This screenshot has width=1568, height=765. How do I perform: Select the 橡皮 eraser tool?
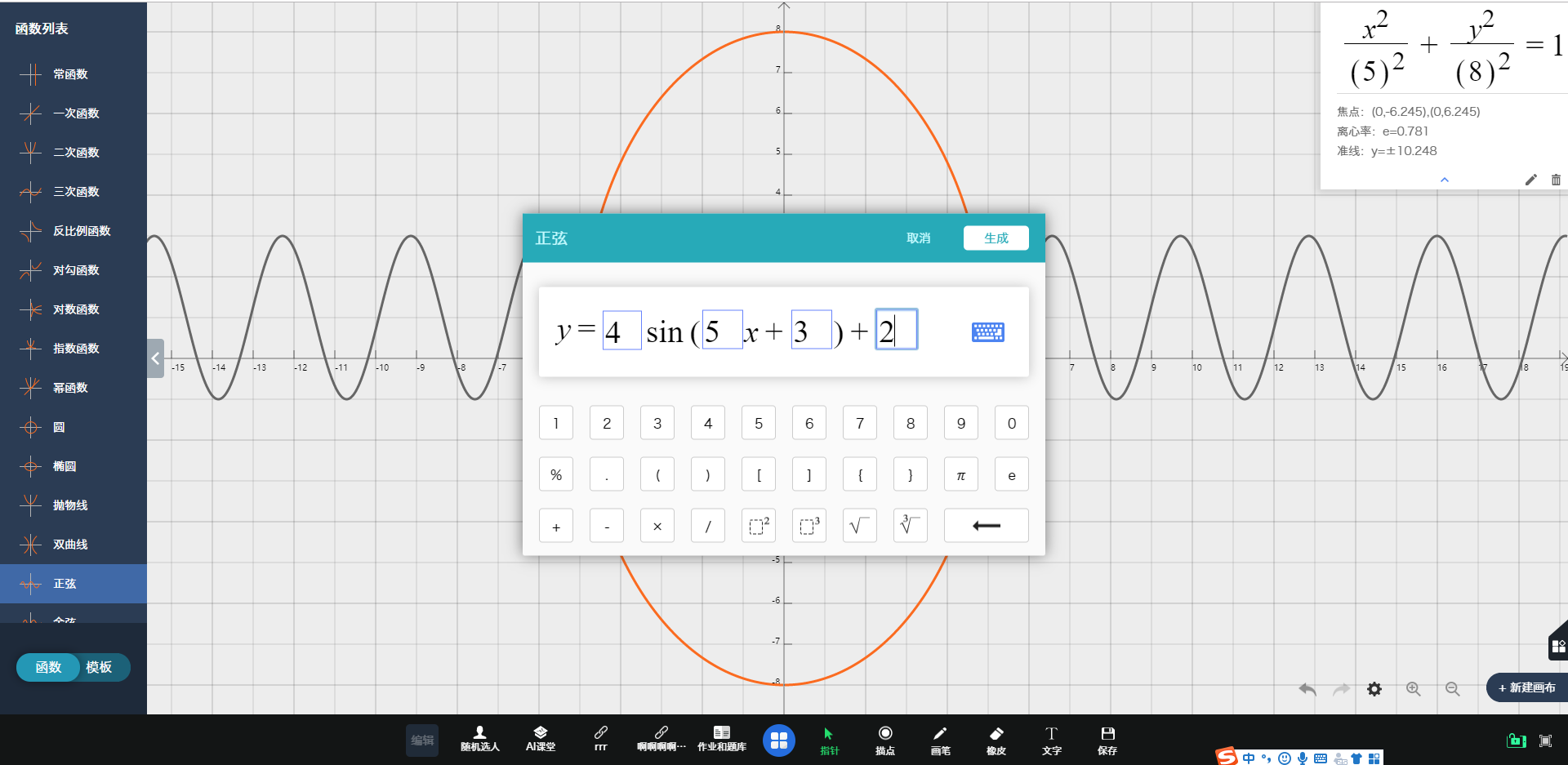click(x=996, y=741)
